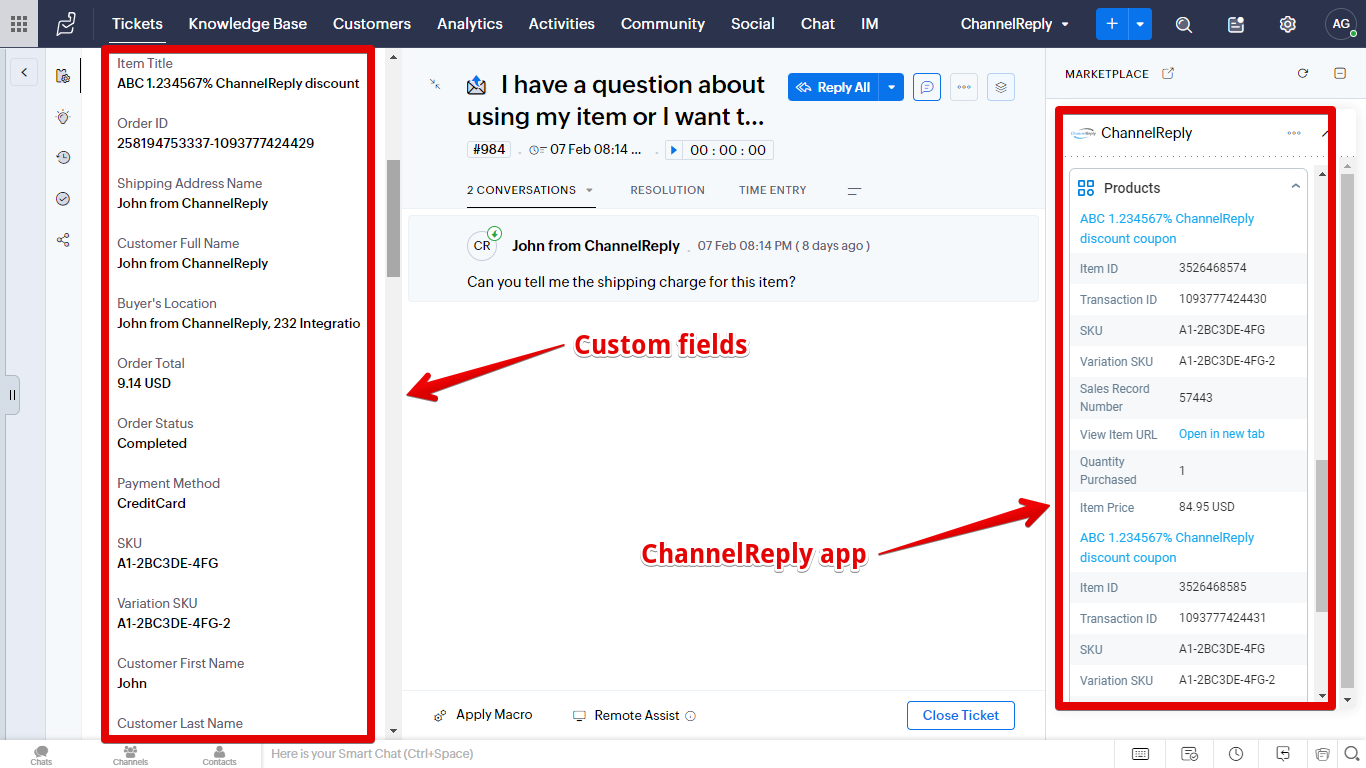
Task: Collapse the Products section chevron
Action: click(x=1295, y=187)
